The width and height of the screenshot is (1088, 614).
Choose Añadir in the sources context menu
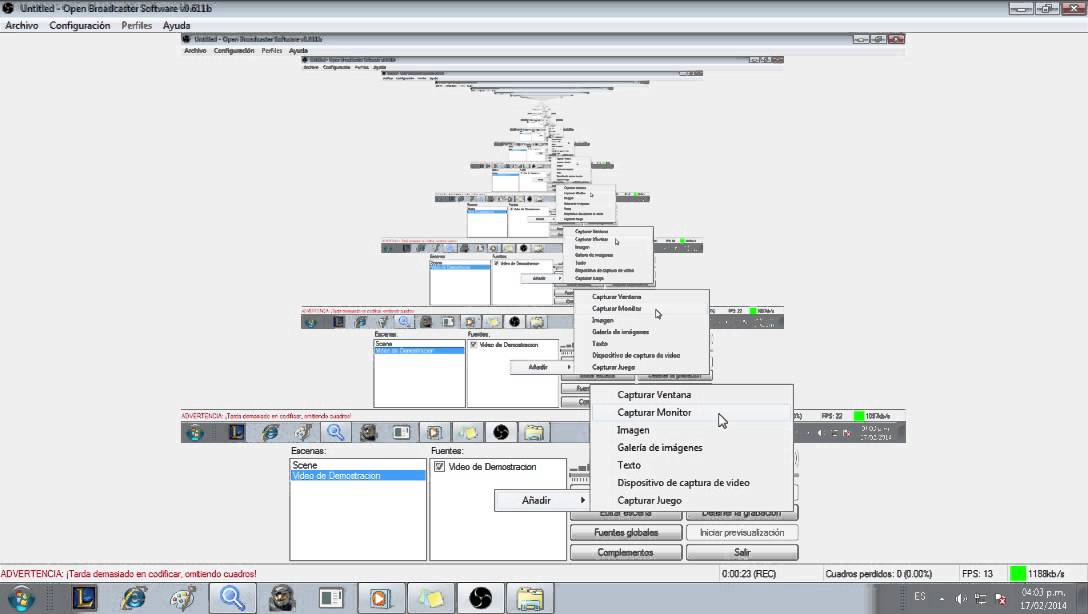point(542,500)
